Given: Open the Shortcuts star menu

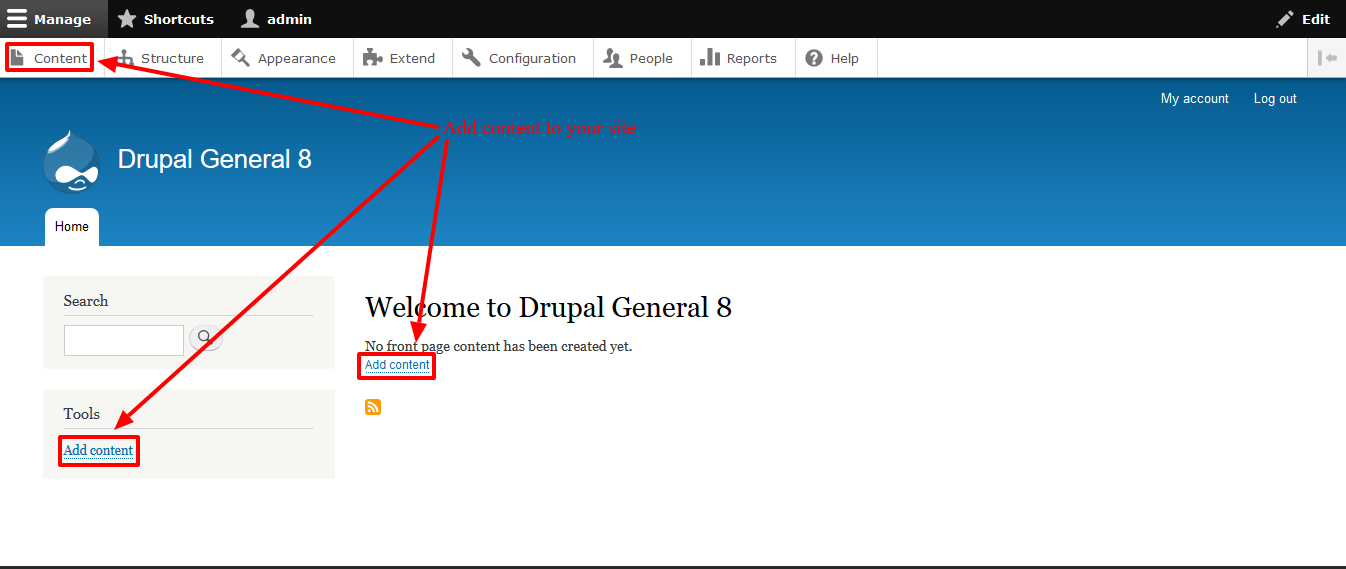Looking at the screenshot, I should tap(166, 19).
